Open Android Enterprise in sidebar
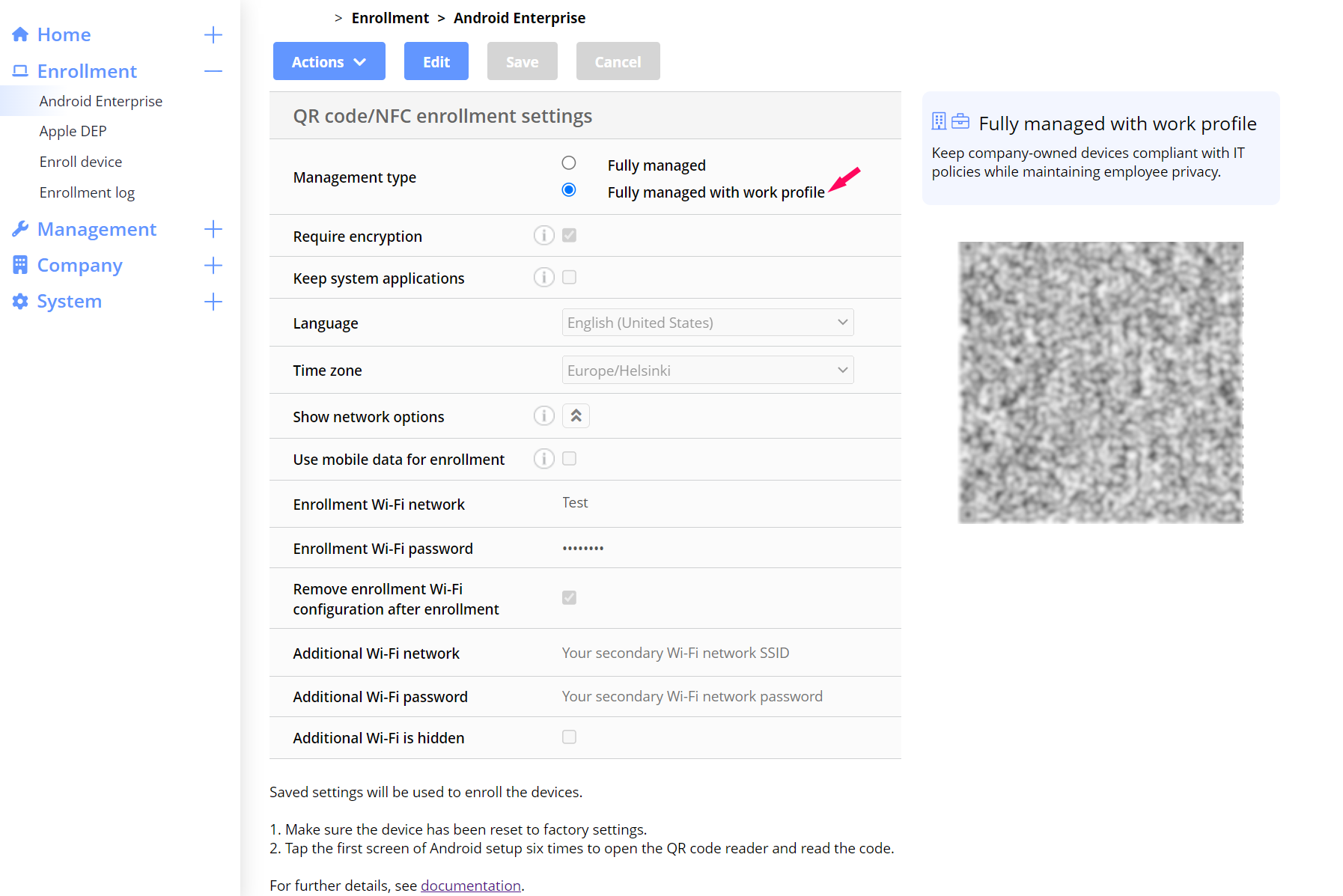 (101, 101)
